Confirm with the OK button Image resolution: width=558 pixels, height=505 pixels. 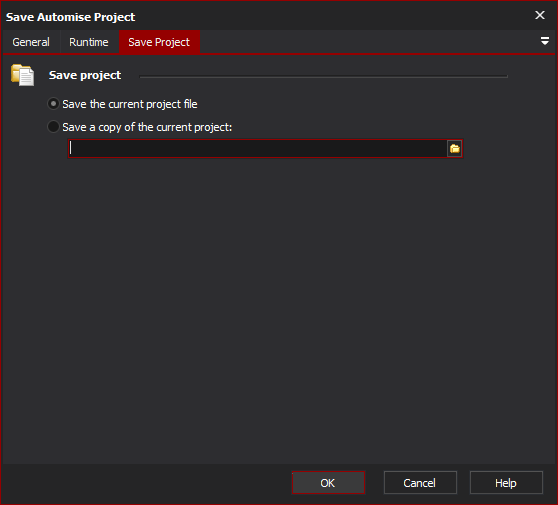[x=328, y=483]
